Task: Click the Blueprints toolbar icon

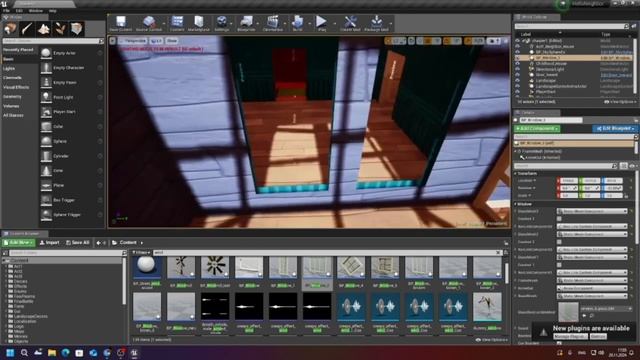Action: 246,23
